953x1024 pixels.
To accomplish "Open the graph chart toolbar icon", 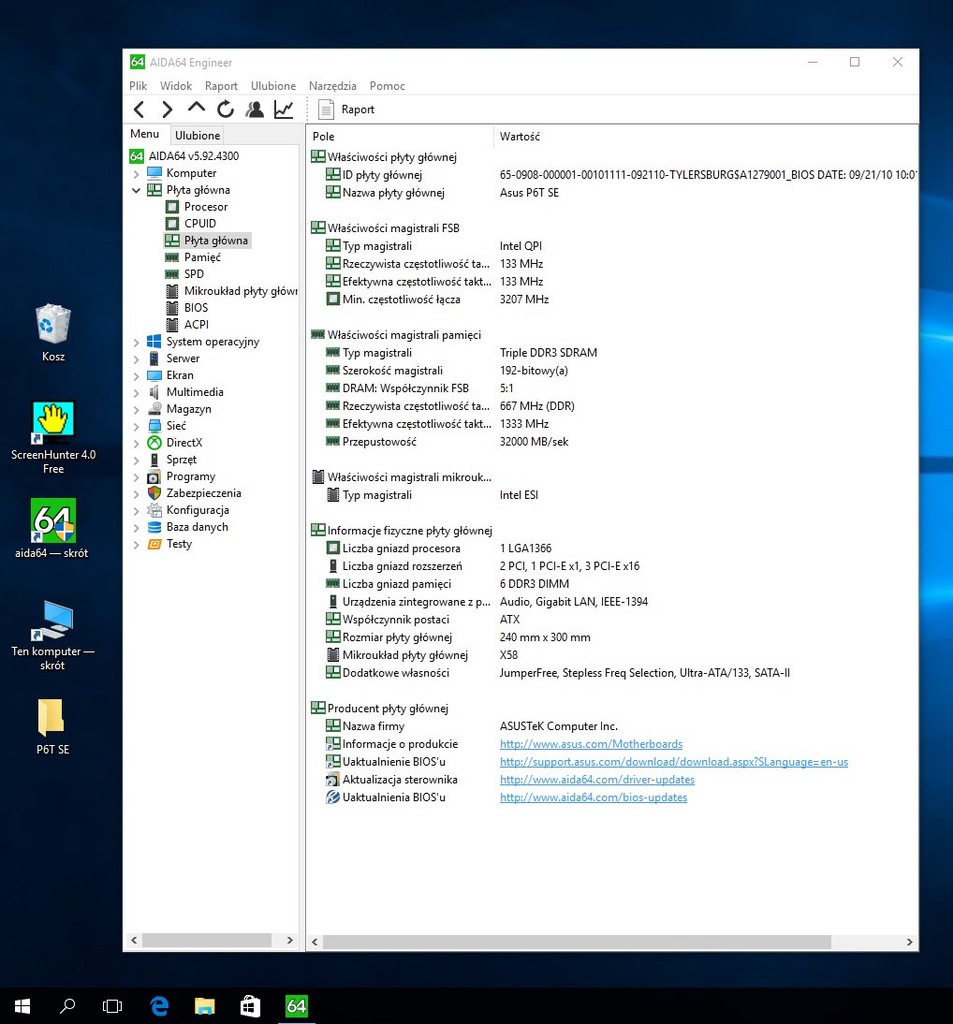I will [283, 109].
